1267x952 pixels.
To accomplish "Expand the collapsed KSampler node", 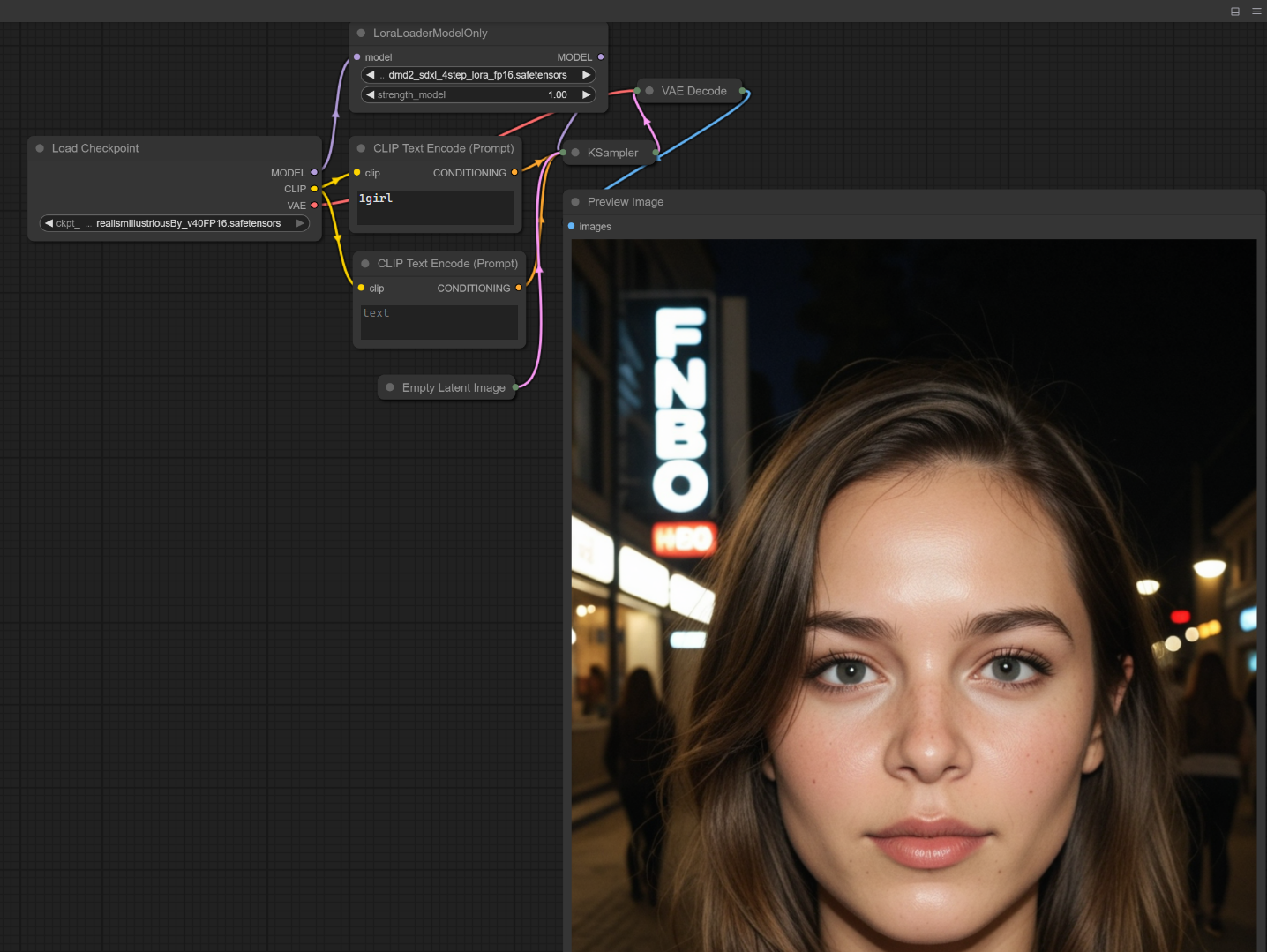I will tap(575, 153).
